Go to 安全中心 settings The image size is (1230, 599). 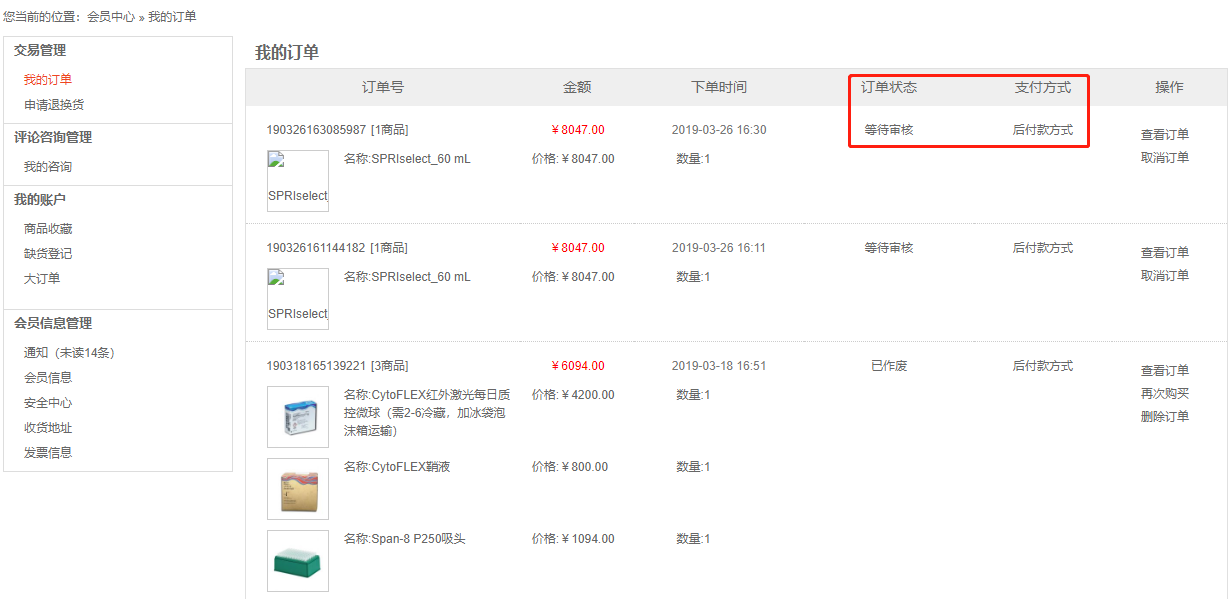click(48, 403)
